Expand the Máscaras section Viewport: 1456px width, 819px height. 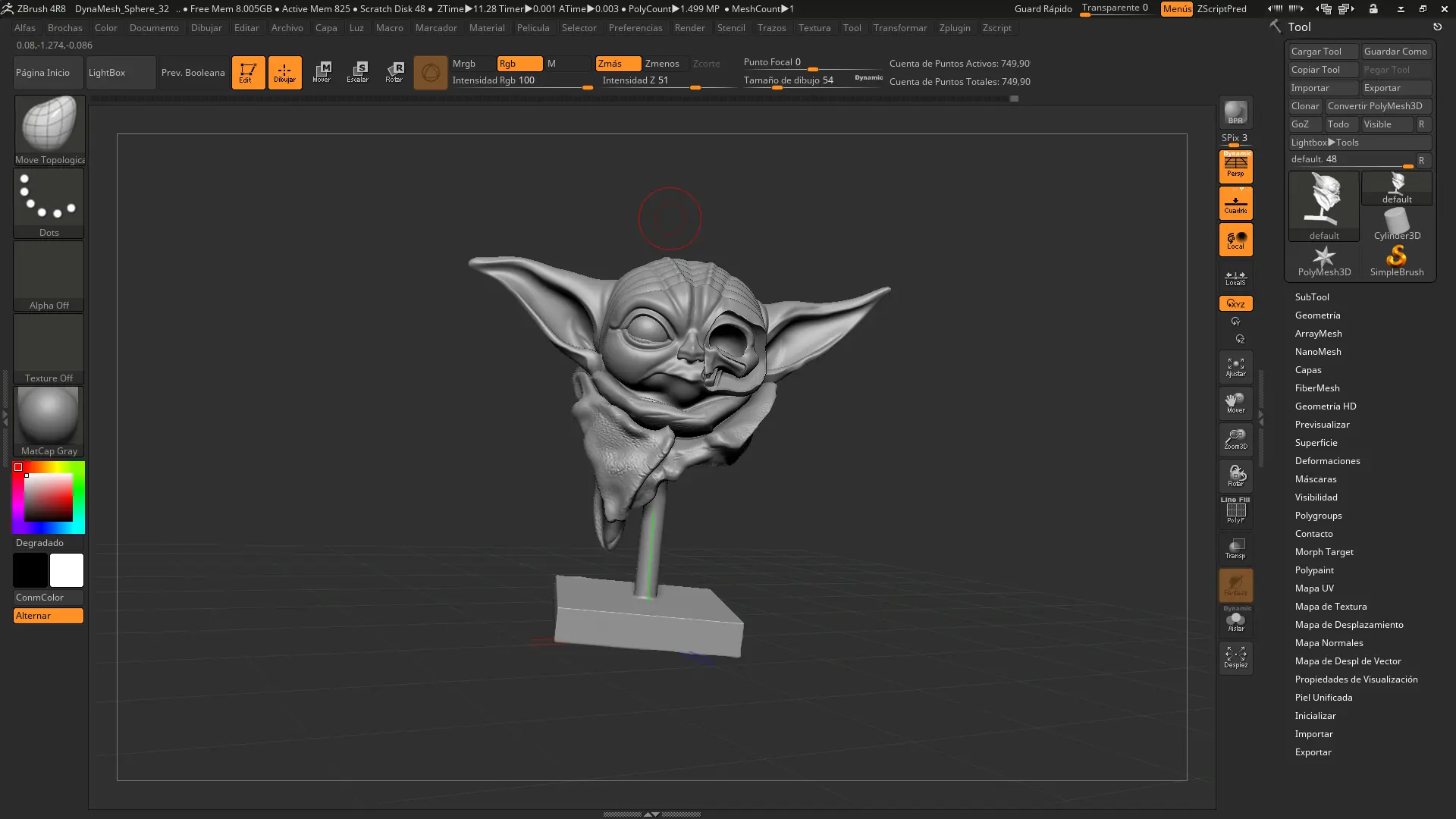pyautogui.click(x=1316, y=479)
